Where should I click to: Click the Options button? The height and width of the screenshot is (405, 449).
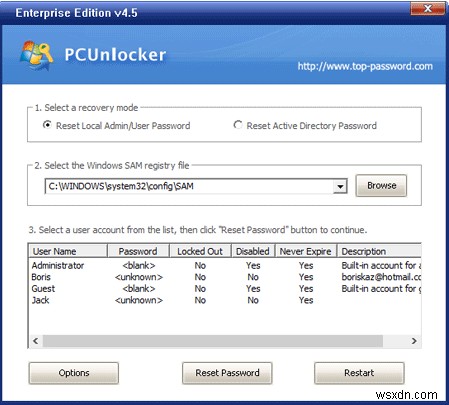tap(74, 373)
